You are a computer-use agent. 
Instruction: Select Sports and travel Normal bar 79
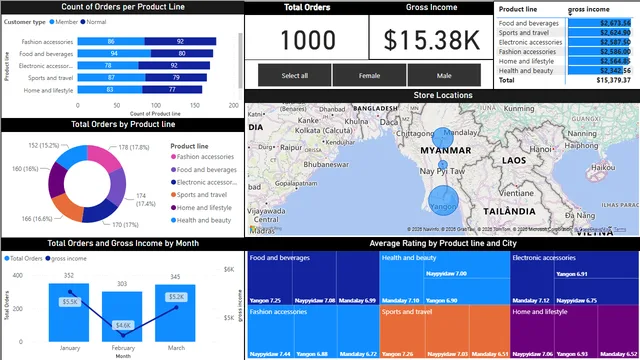176,77
